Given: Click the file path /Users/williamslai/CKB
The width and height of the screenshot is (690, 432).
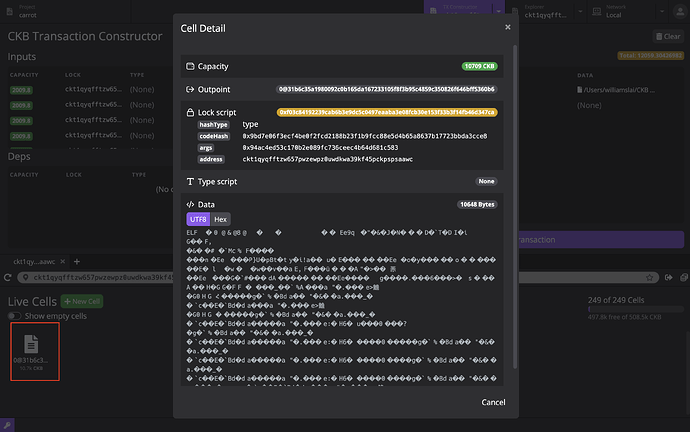Looking at the screenshot, I should point(616,90).
